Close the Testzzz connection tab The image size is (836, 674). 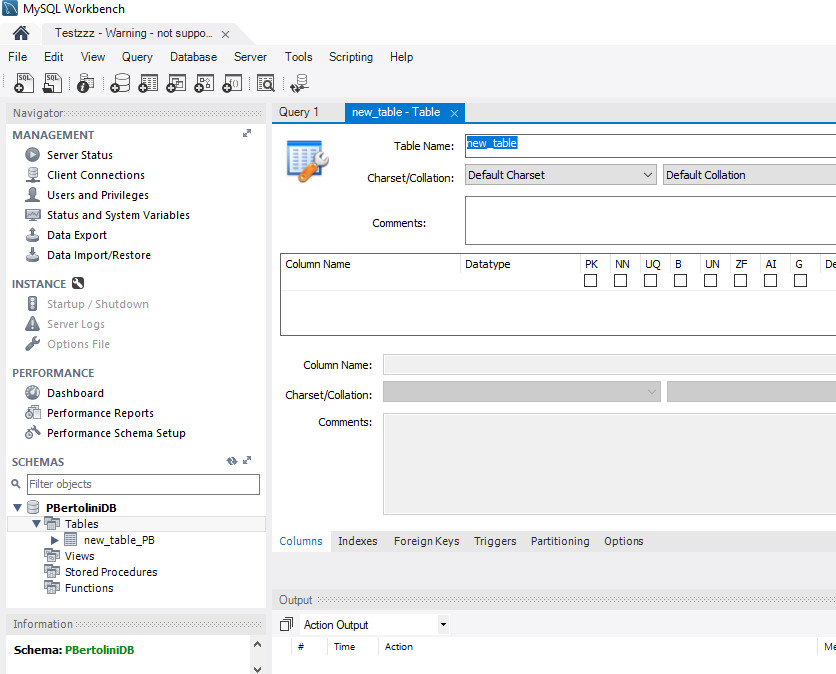coord(226,35)
